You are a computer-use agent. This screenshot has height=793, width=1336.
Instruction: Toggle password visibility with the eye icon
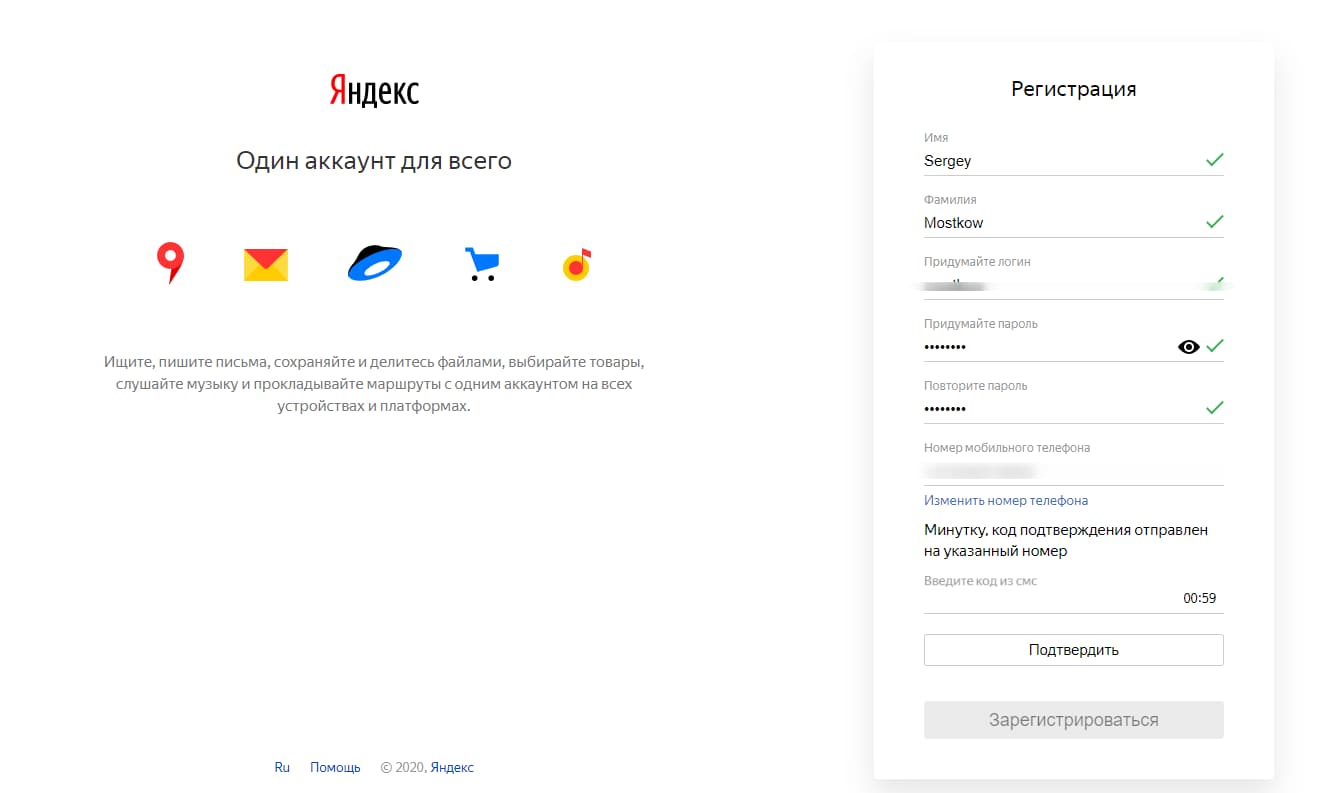(x=1188, y=347)
